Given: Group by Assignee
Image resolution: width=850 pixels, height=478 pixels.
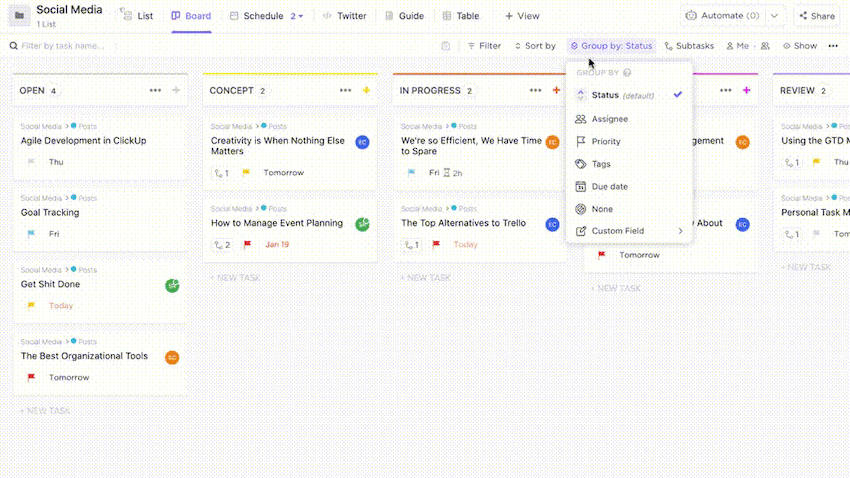Looking at the screenshot, I should (629, 119).
